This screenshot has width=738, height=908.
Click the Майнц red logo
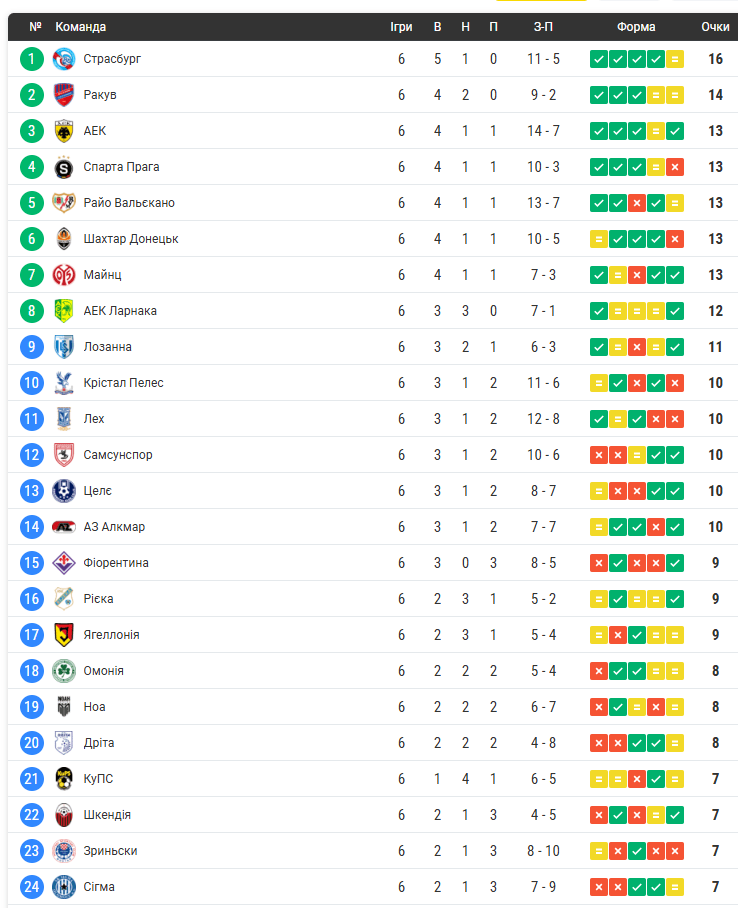point(64,275)
